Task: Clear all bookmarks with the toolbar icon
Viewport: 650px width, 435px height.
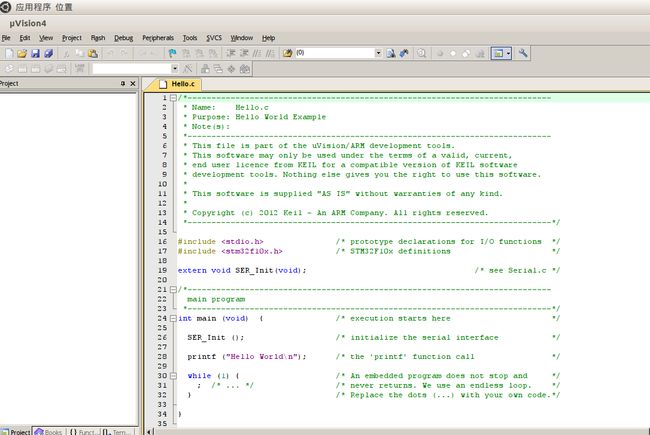Action: (213, 53)
